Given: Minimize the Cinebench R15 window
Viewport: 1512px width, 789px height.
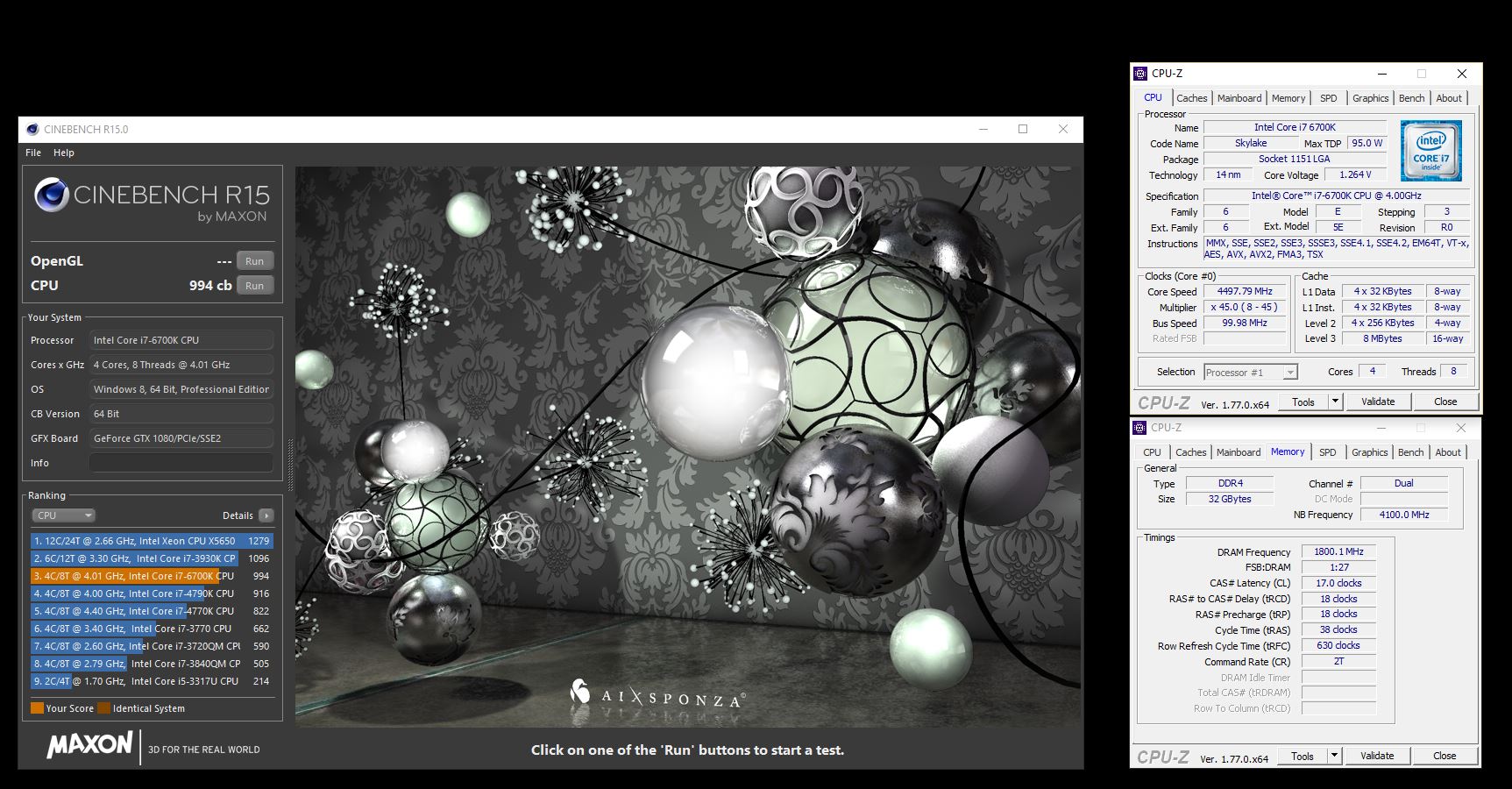Looking at the screenshot, I should 983,129.
